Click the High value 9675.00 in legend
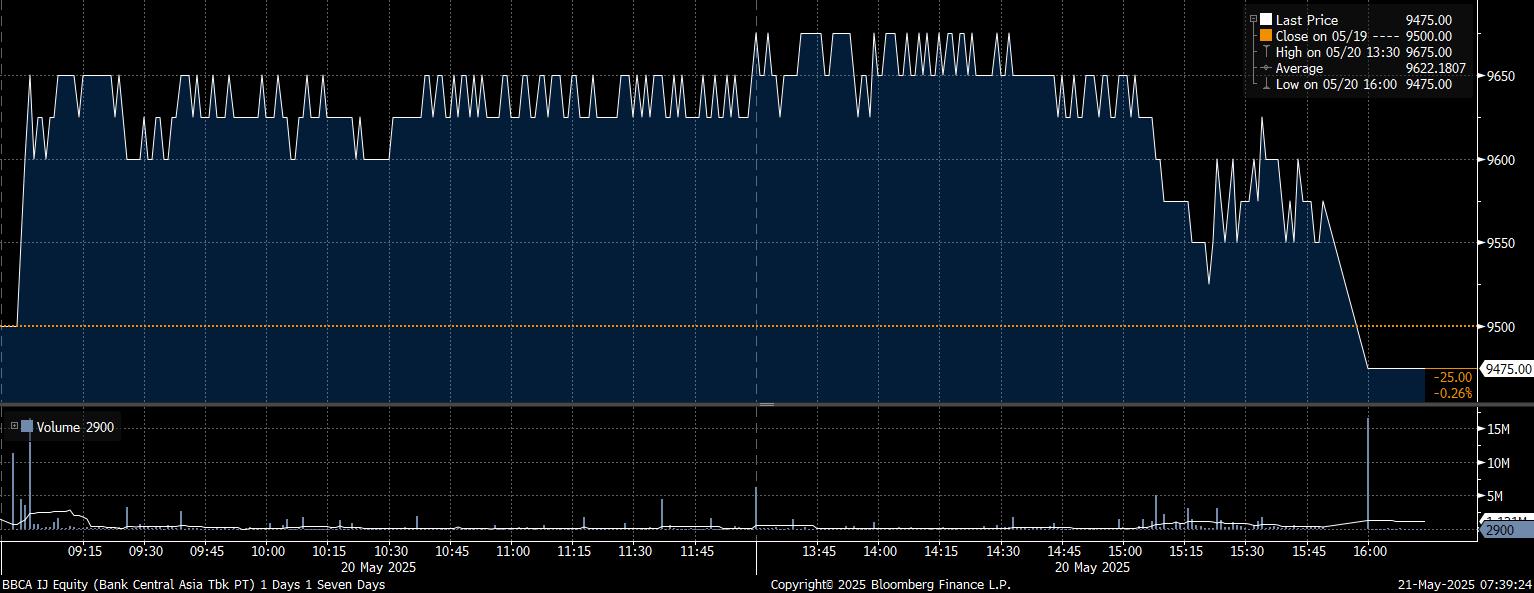1534x593 pixels. tap(1429, 52)
